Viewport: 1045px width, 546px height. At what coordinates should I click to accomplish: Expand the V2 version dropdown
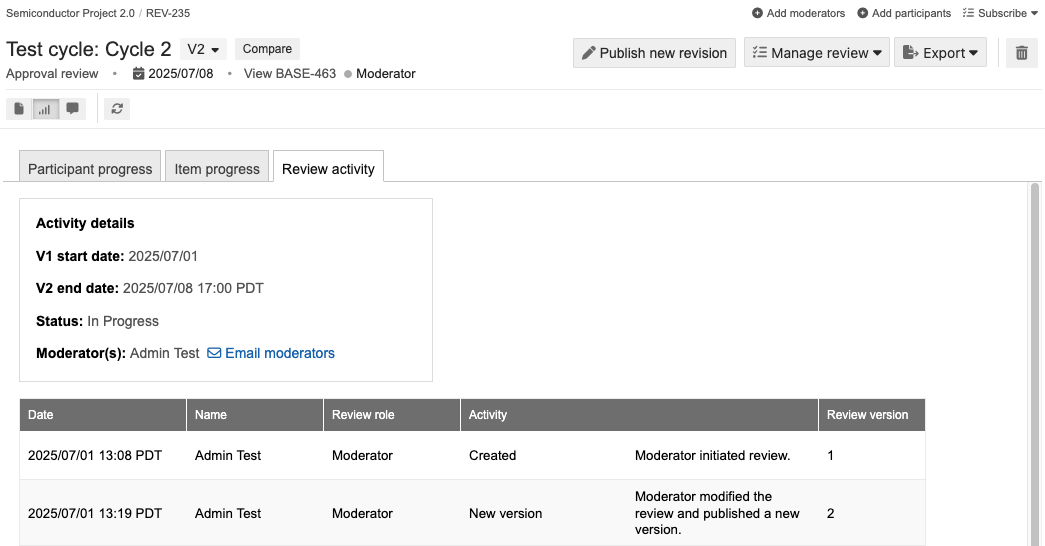(x=204, y=49)
